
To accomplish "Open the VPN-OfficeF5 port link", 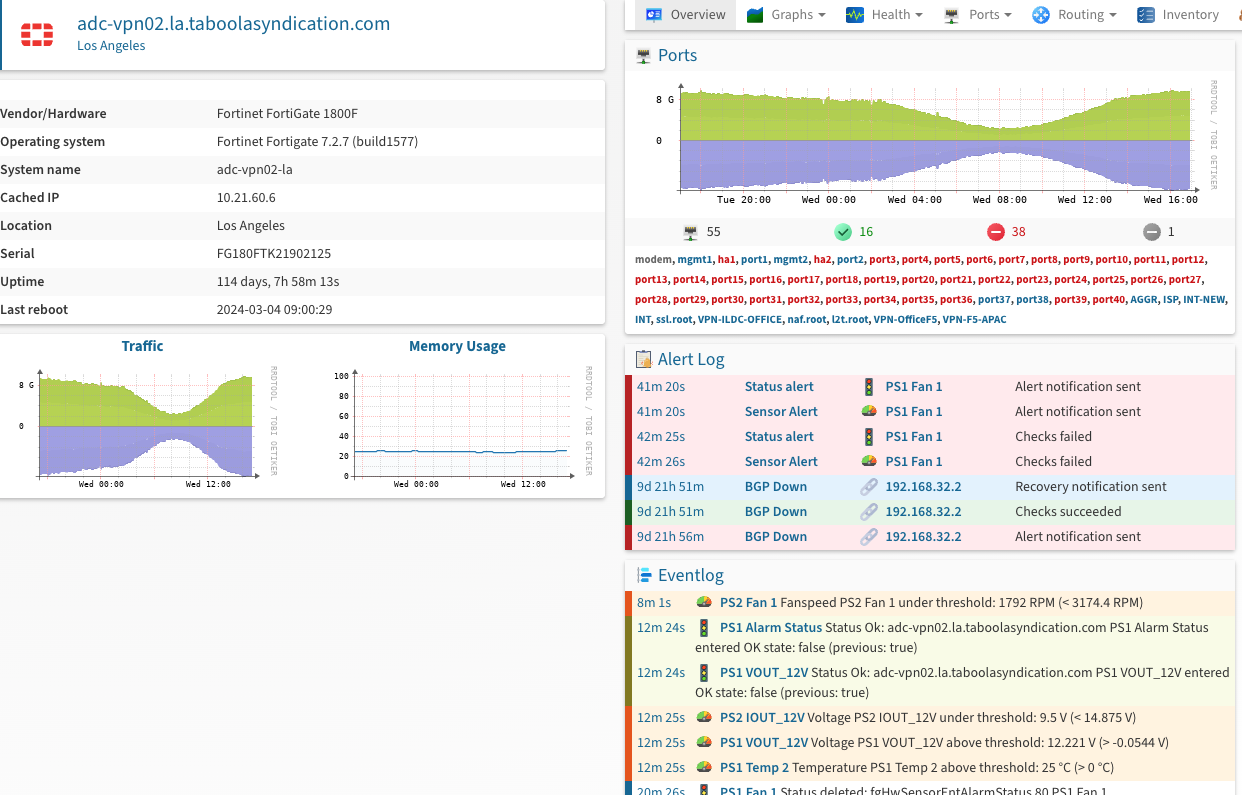I will 906,319.
